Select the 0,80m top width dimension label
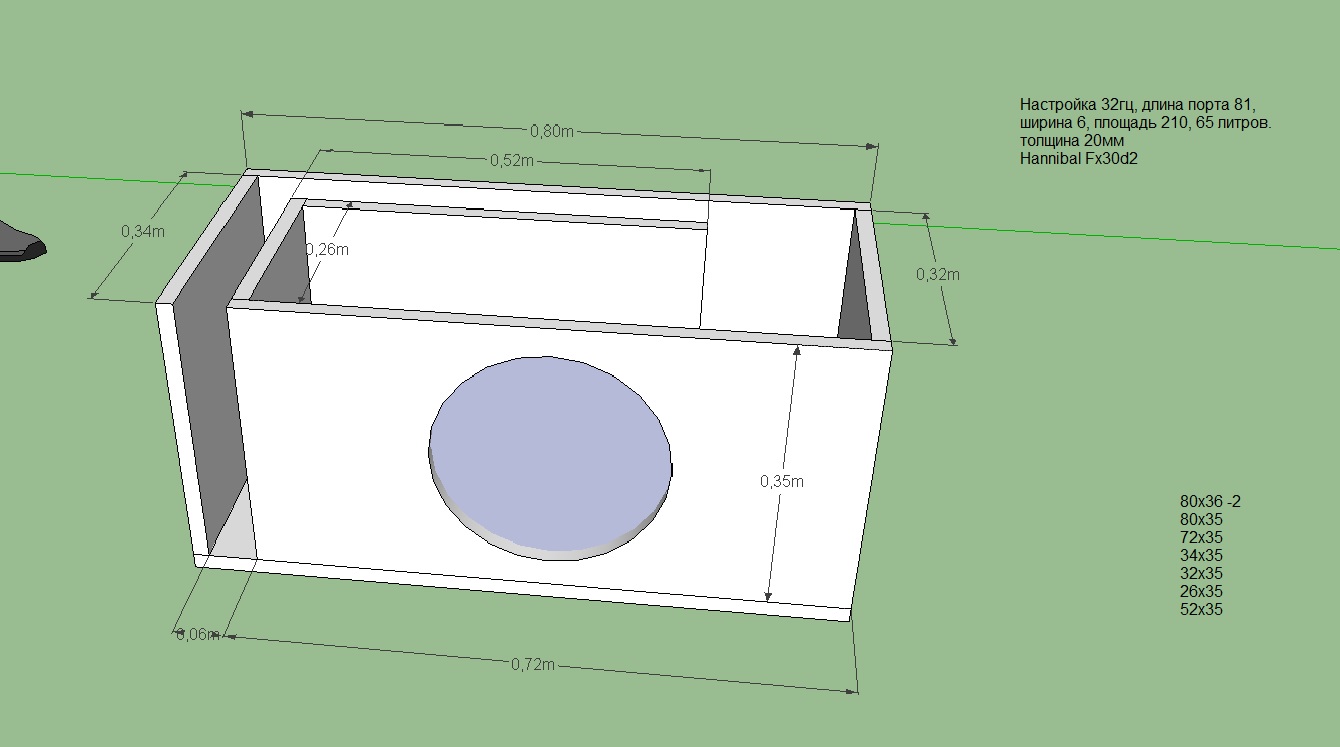This screenshot has height=747, width=1340. click(x=552, y=131)
